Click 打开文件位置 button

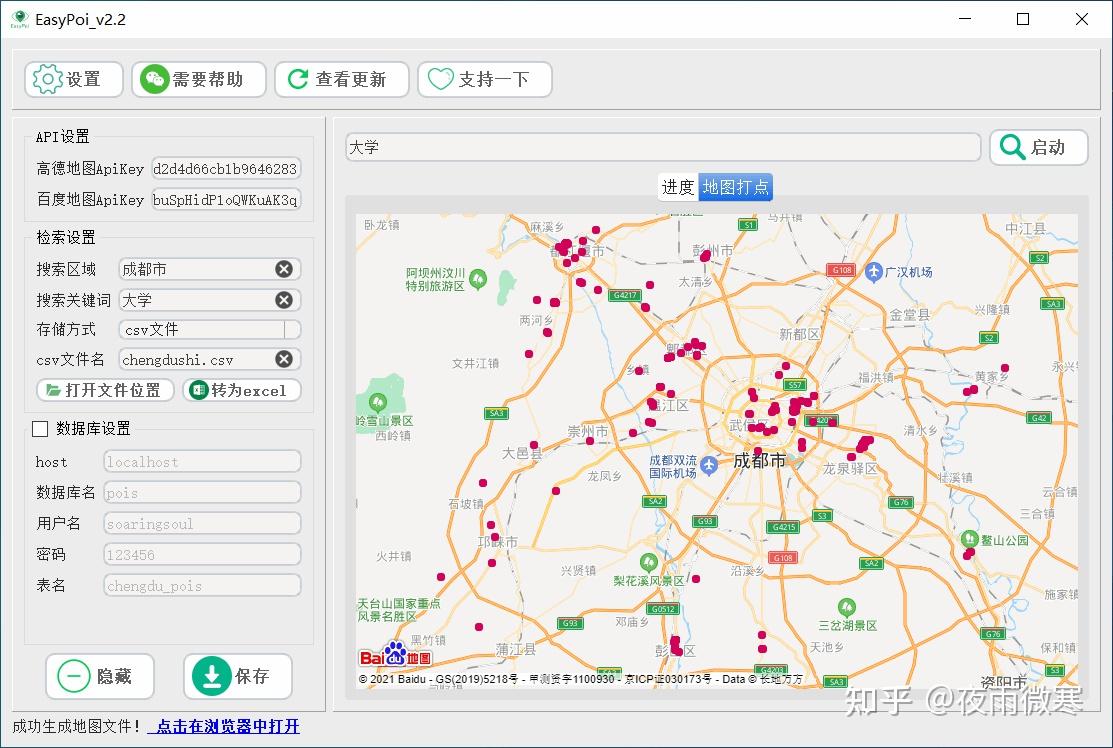click(105, 390)
